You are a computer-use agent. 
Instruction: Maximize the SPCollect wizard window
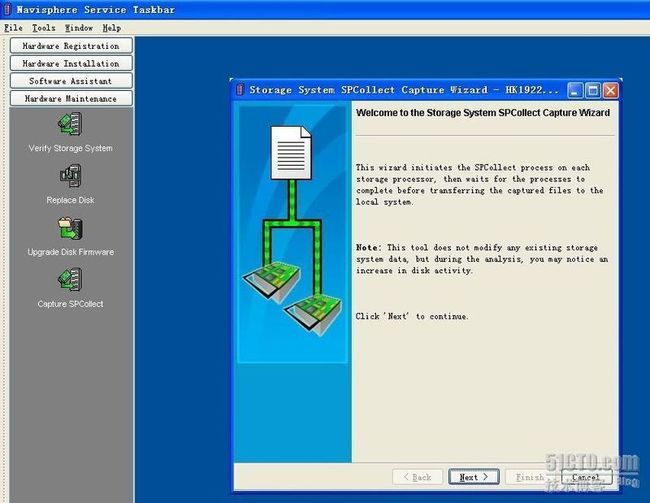pos(593,90)
